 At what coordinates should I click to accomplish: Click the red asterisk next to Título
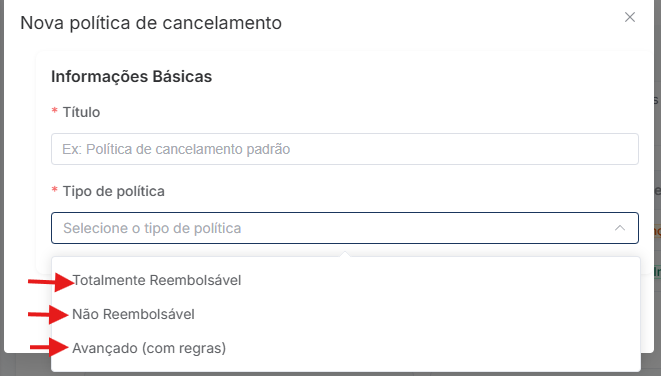[54, 112]
